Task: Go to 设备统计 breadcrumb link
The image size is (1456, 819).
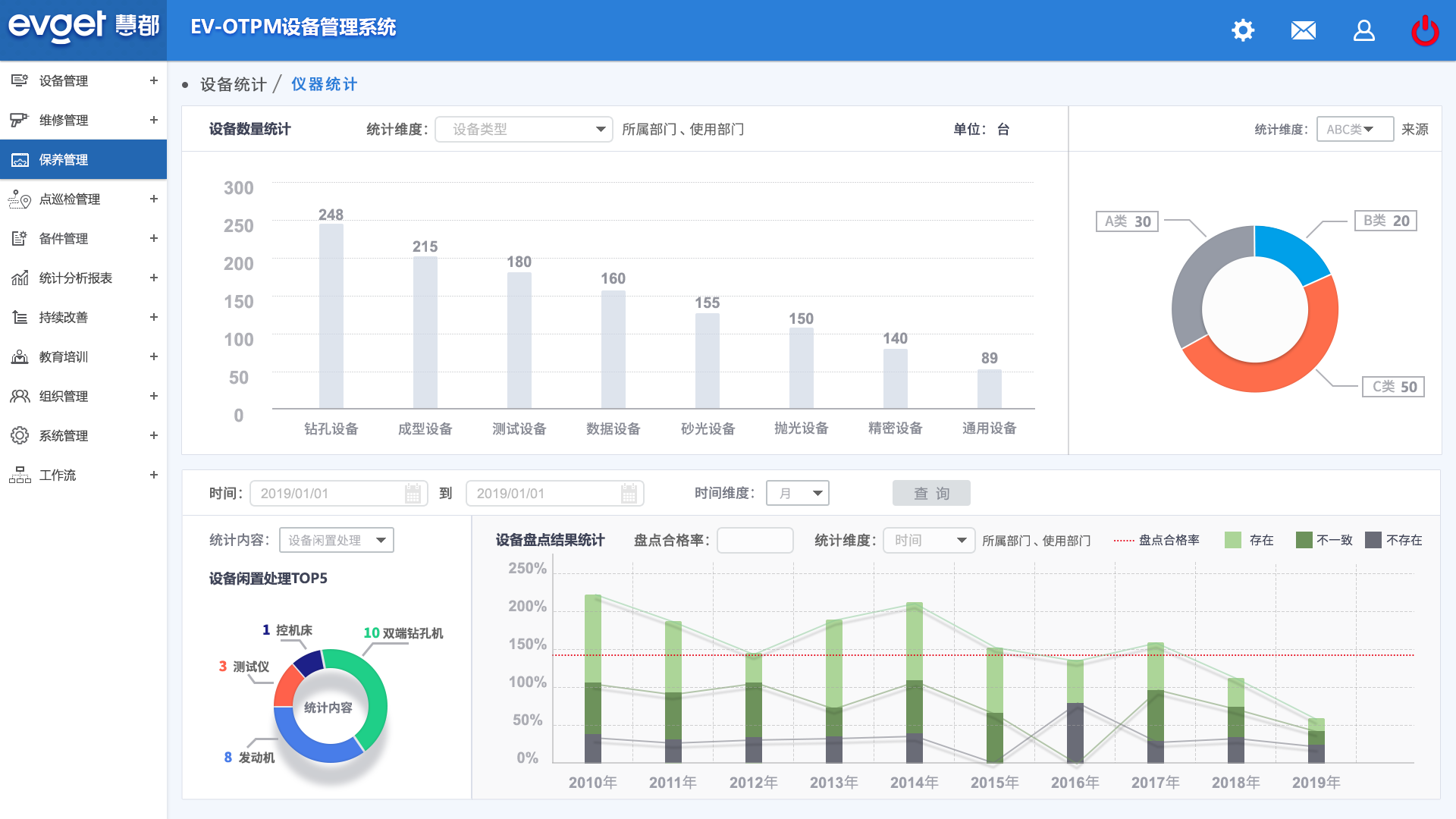Action: (x=233, y=84)
